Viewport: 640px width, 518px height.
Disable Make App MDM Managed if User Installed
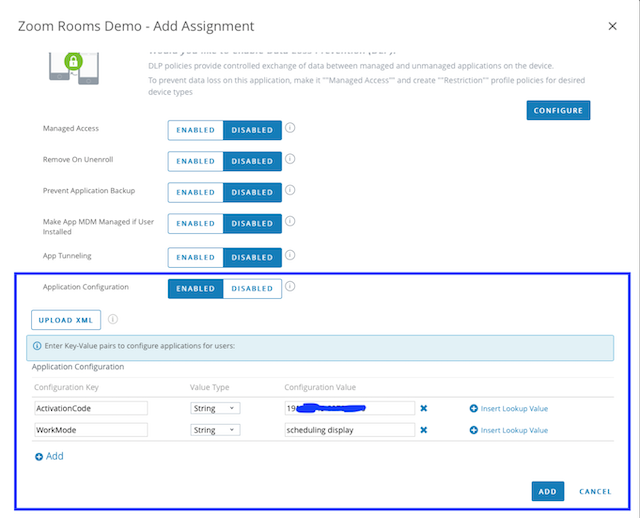point(252,223)
